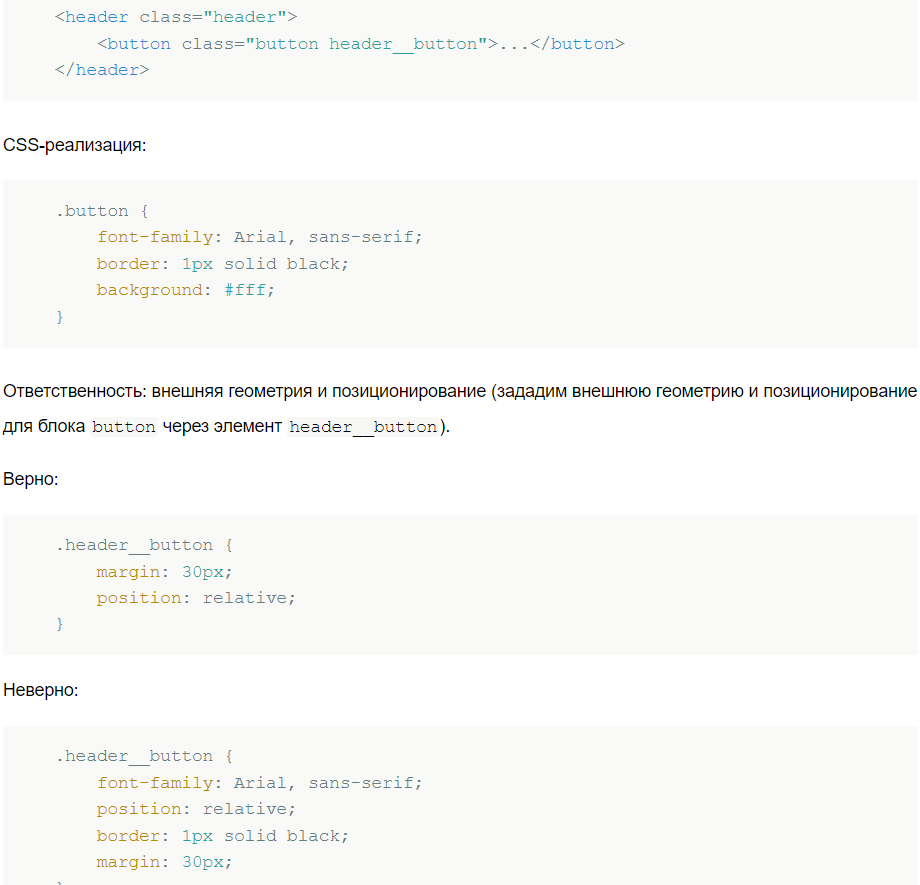Viewport: 920px width, 885px height.
Task: Click the background: #fff declaration
Action: [x=185, y=290]
